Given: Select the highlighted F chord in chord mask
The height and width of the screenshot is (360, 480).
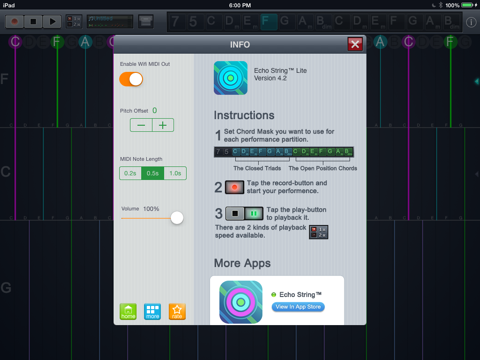Looking at the screenshot, I should (x=269, y=22).
